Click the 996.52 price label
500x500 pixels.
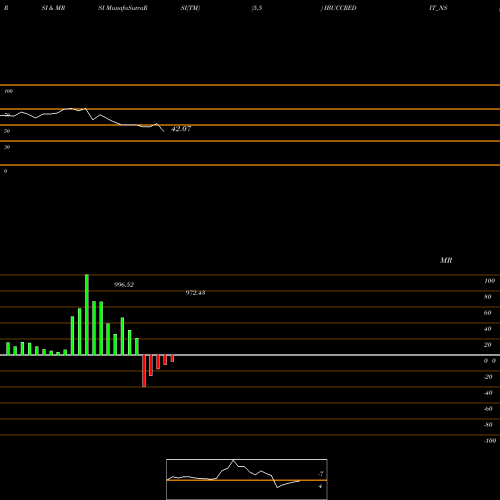[x=124, y=285]
